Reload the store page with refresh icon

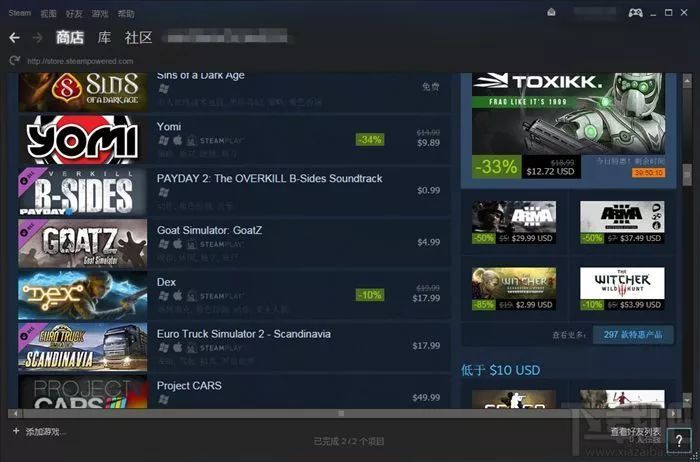[15, 60]
